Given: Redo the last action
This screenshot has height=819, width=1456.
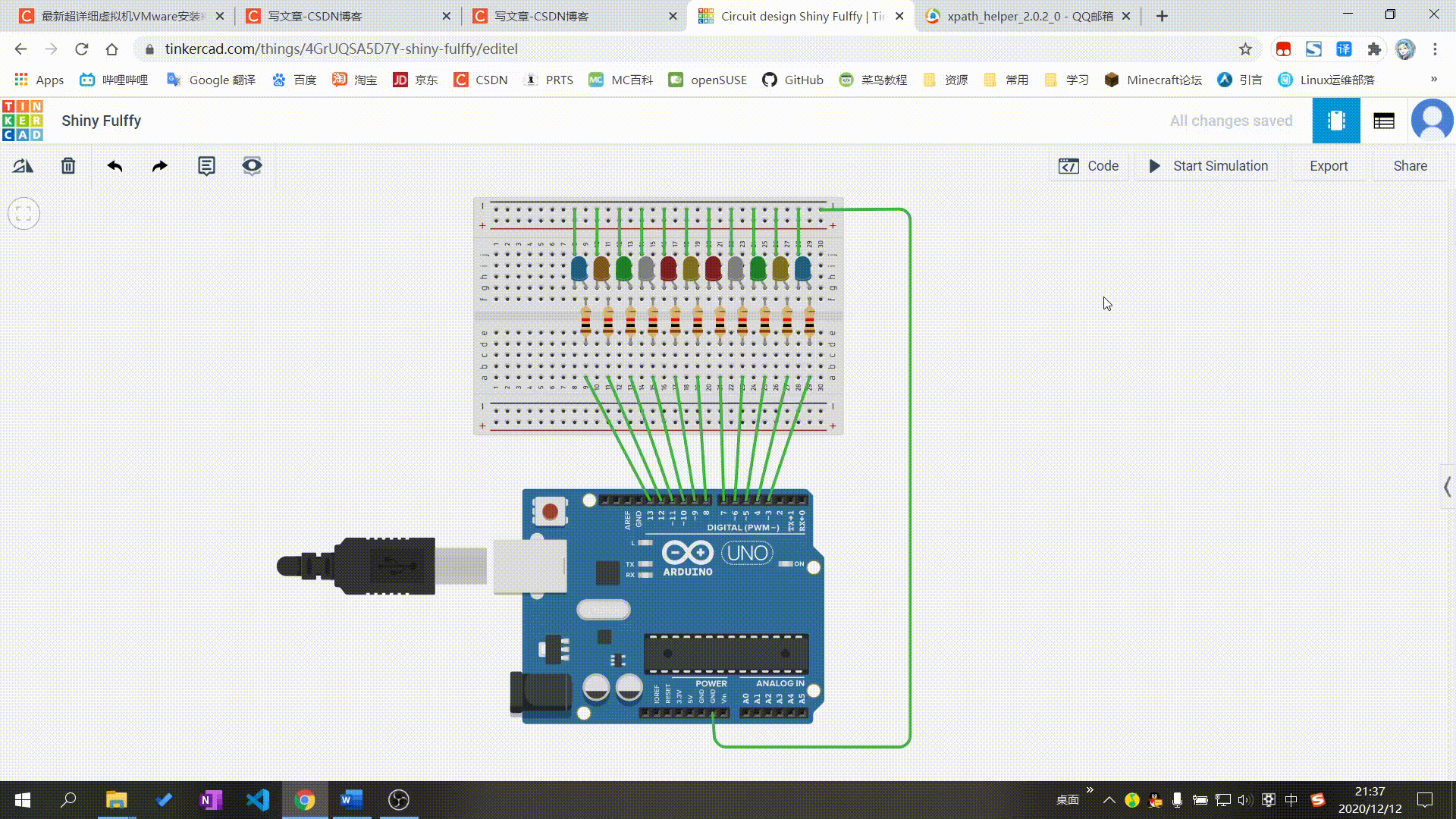Looking at the screenshot, I should tap(160, 166).
